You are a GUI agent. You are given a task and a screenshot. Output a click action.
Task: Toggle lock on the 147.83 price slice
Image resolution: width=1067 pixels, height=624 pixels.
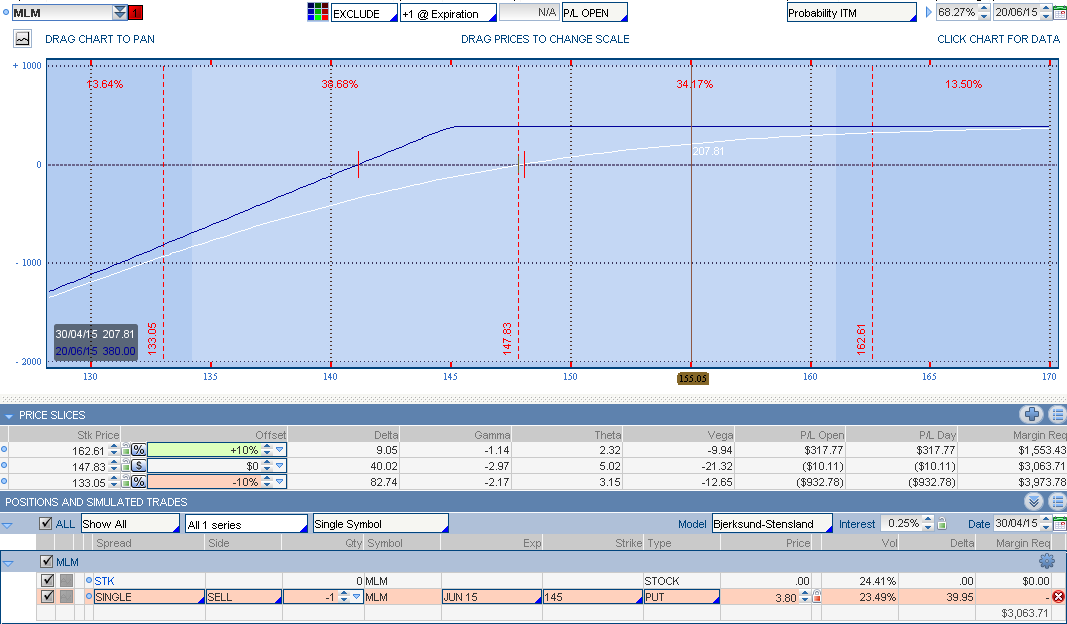pyautogui.click(x=125, y=465)
